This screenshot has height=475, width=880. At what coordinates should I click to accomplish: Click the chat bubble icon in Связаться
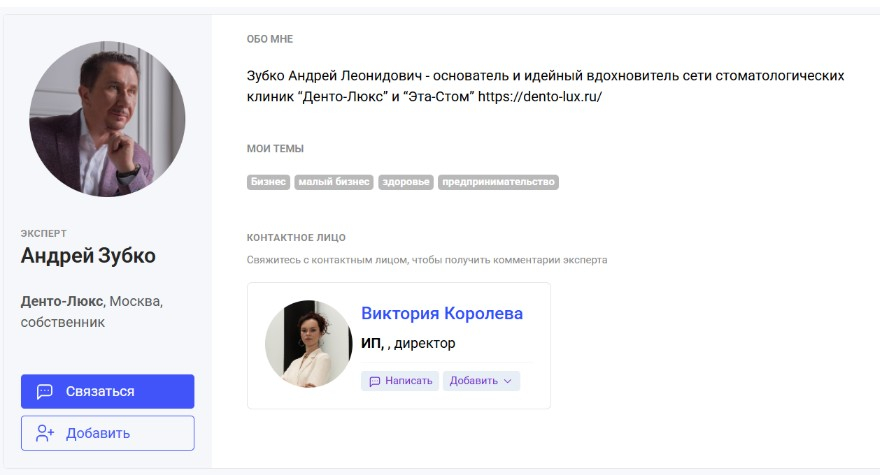(x=45, y=391)
